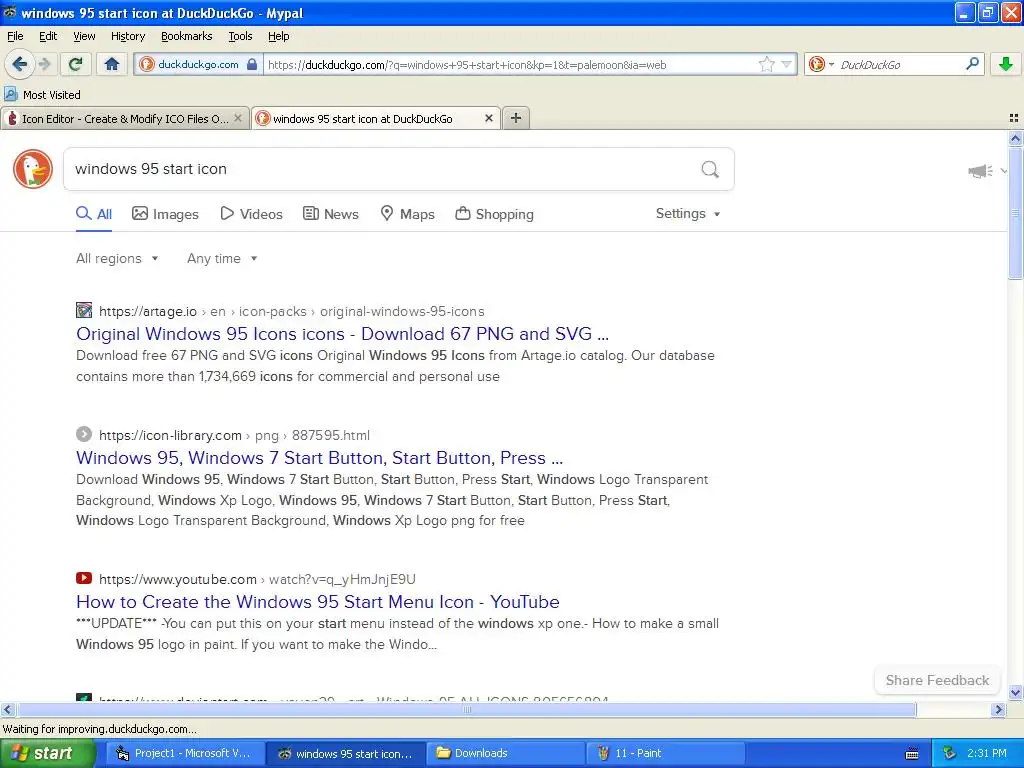Image resolution: width=1024 pixels, height=768 pixels.
Task: Click the URL address bar
Action: point(509,64)
